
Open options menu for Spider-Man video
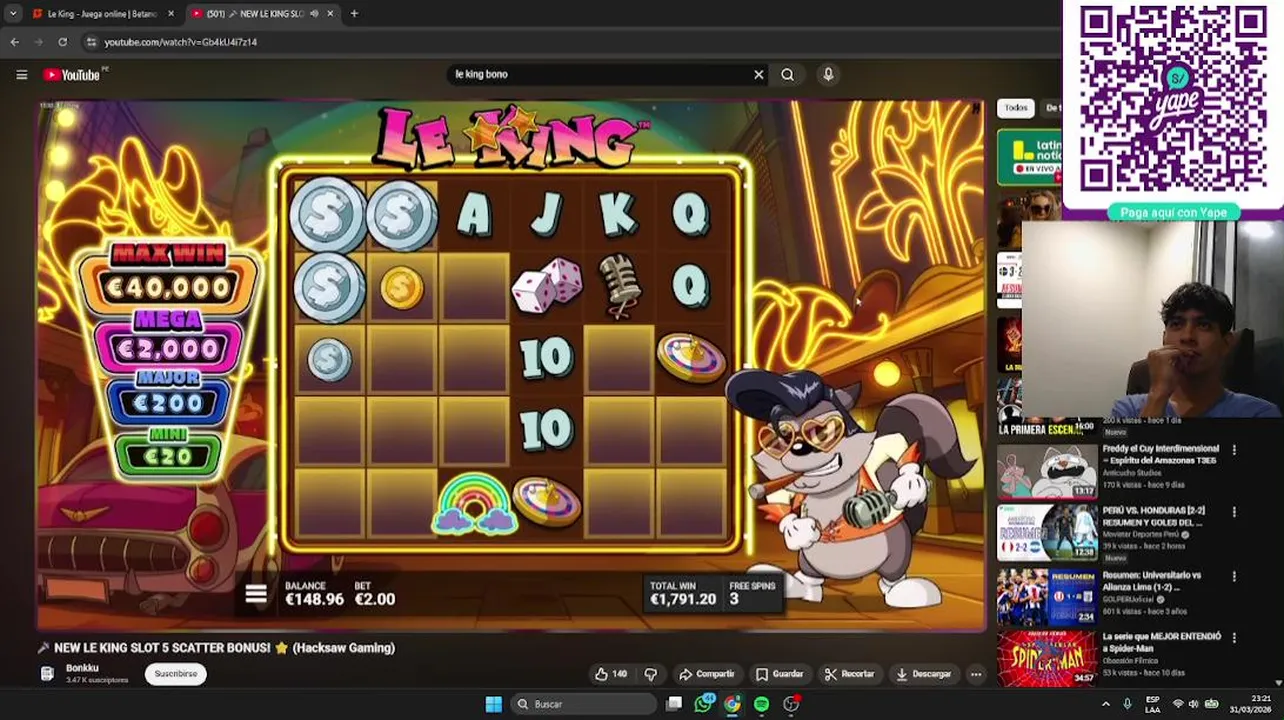1234,637
